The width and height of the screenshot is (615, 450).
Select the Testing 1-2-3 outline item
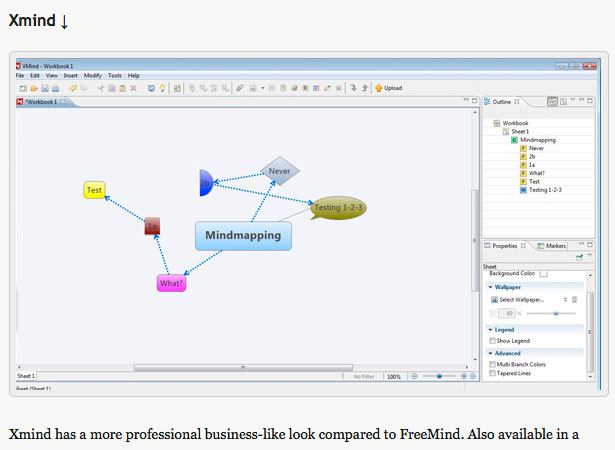pos(541,190)
